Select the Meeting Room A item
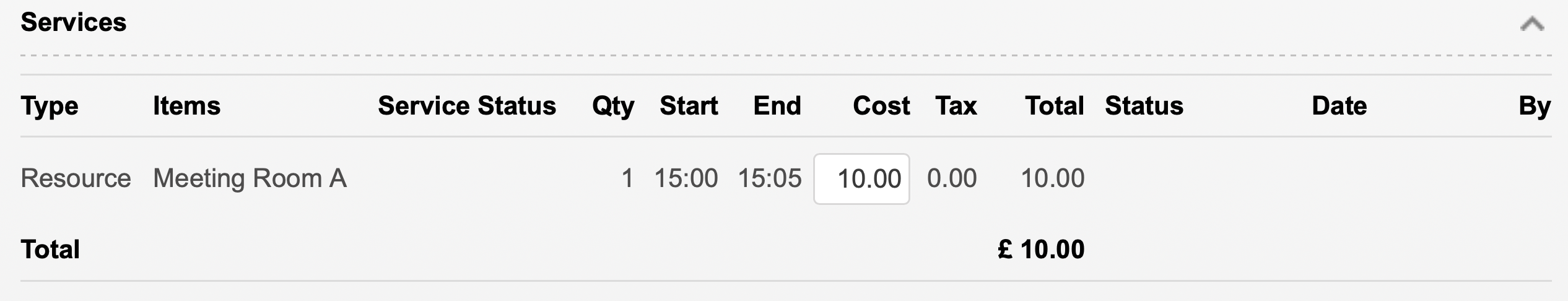This screenshot has height=301, width=1568. (x=250, y=179)
